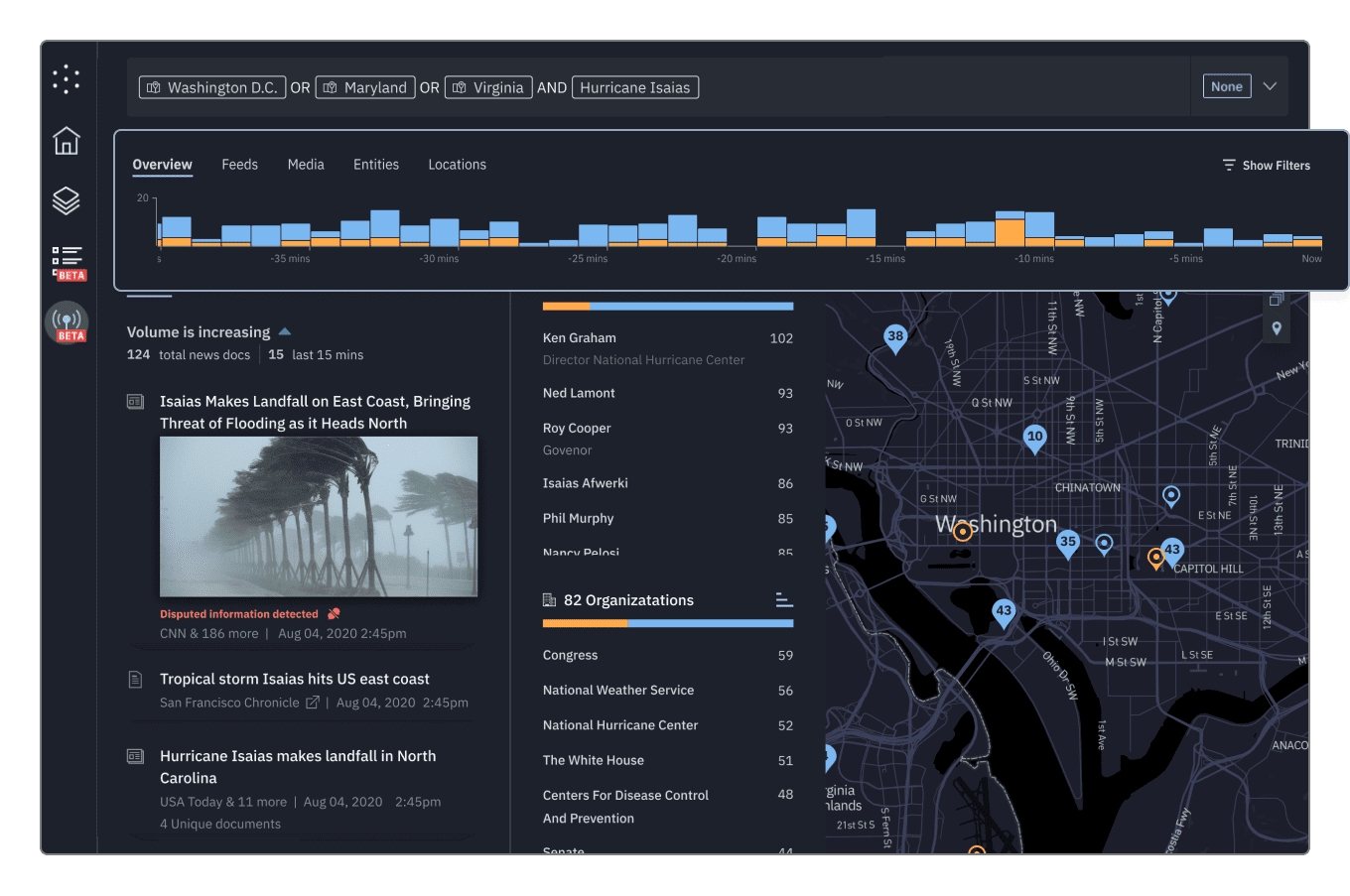Screen dimensions: 1350x896
Task: Expand the chevron next to None
Action: click(x=1270, y=86)
